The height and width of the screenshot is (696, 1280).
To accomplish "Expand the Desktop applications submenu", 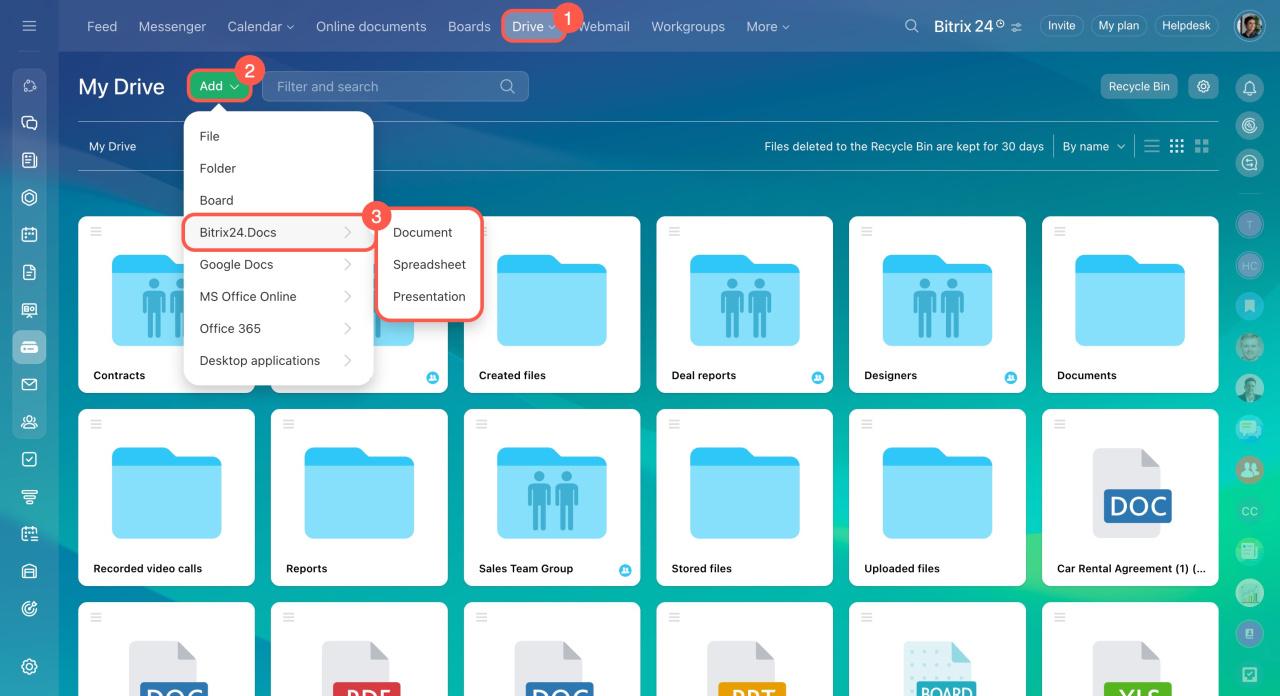I will point(278,361).
